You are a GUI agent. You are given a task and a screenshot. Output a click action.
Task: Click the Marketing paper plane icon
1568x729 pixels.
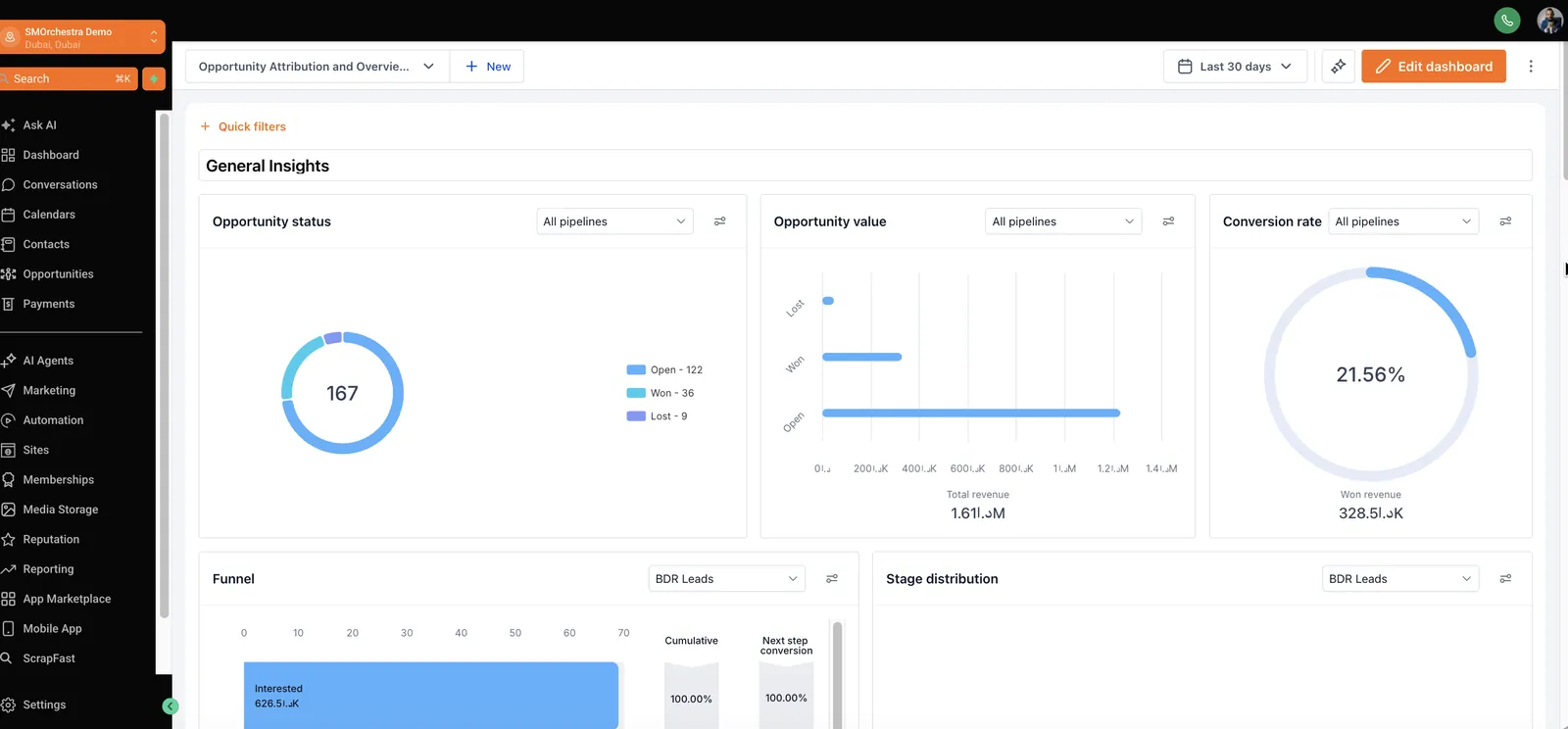(x=8, y=391)
